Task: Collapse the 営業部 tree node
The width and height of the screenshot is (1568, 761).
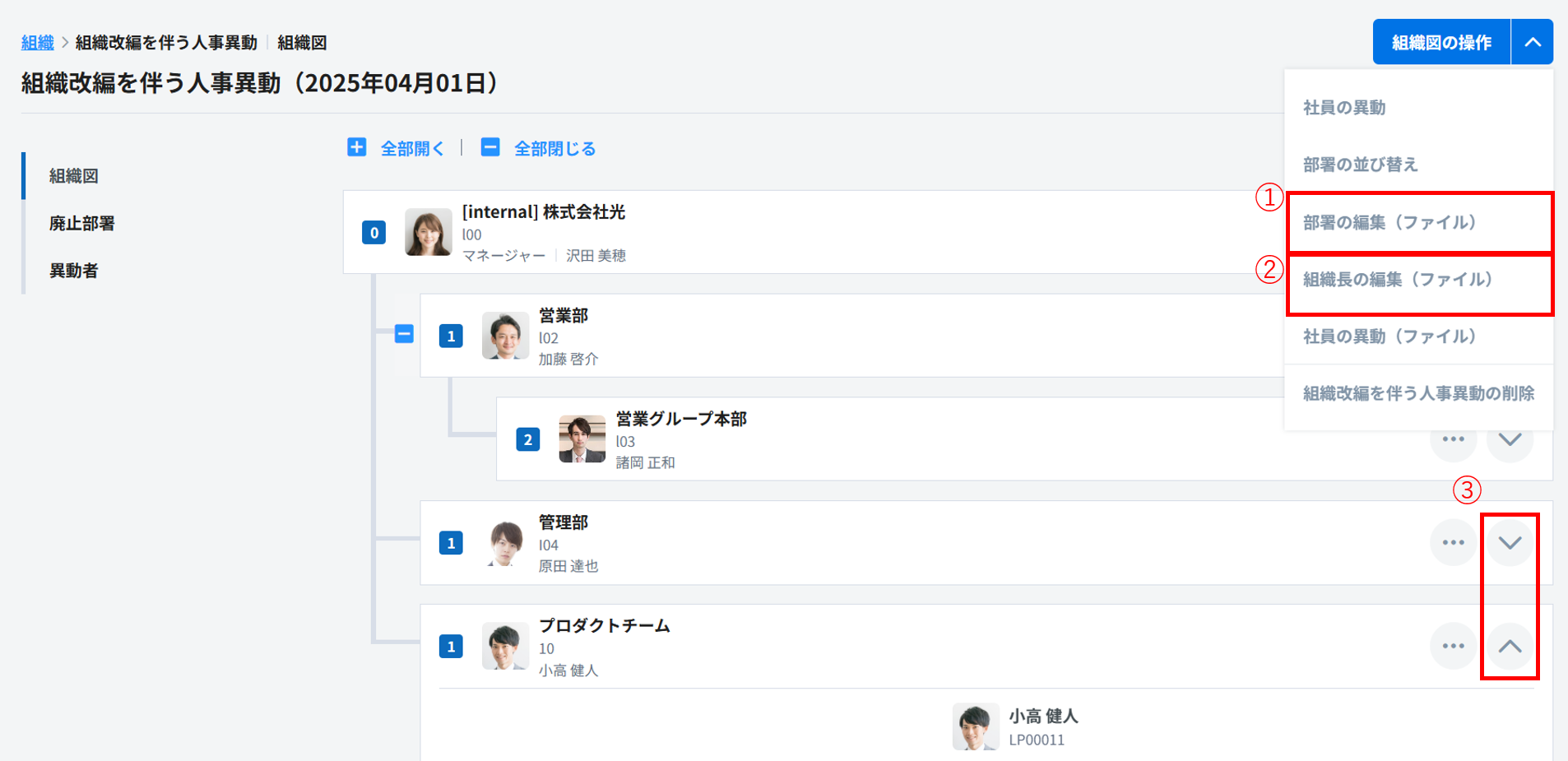Action: [x=404, y=334]
